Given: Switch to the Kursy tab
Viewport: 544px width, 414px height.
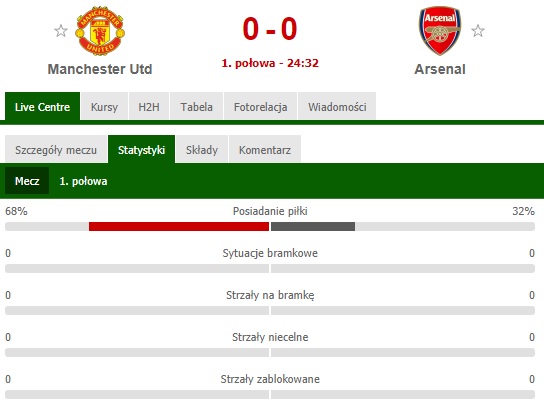Looking at the screenshot, I should pos(104,107).
